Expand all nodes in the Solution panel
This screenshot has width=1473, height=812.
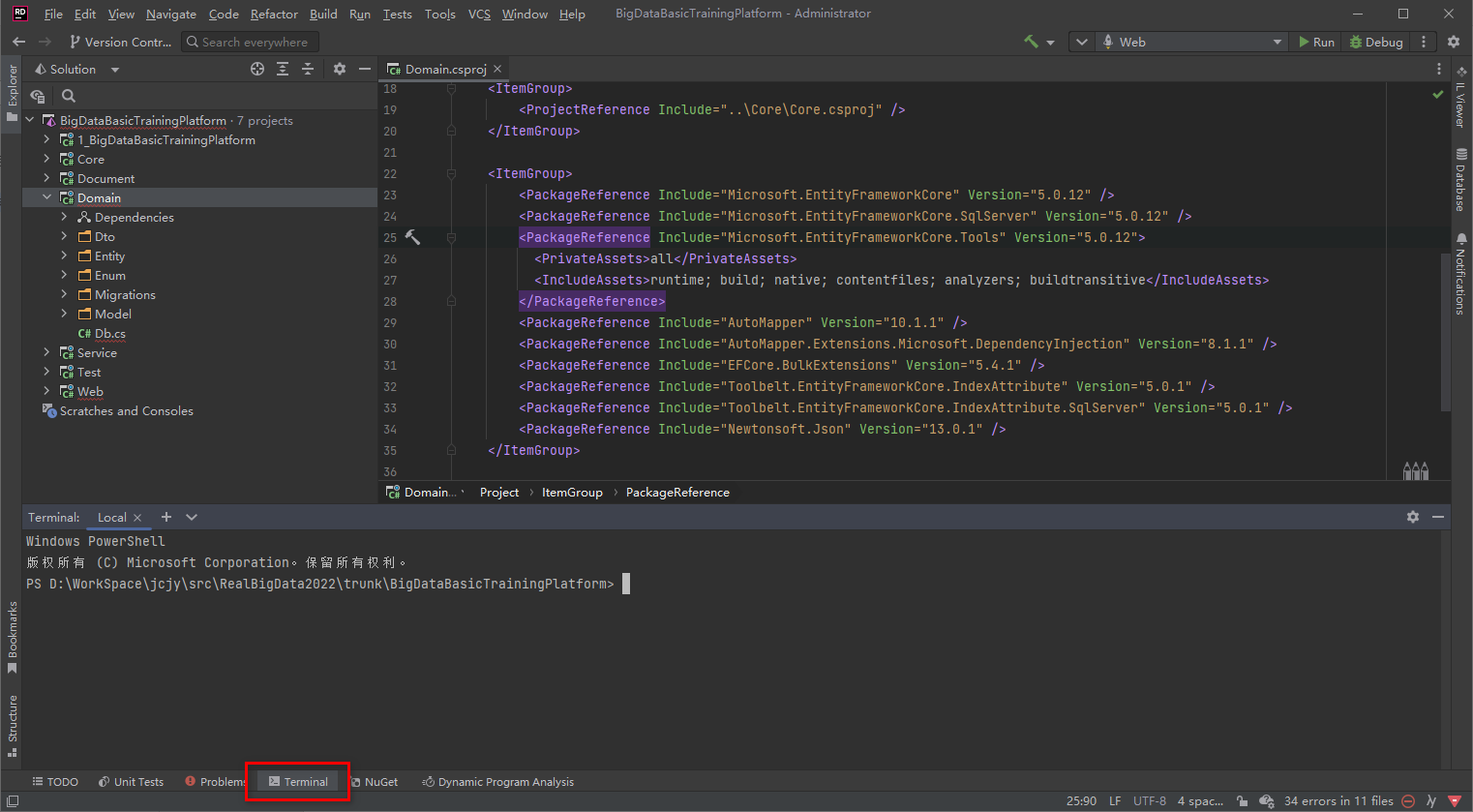pyautogui.click(x=283, y=69)
